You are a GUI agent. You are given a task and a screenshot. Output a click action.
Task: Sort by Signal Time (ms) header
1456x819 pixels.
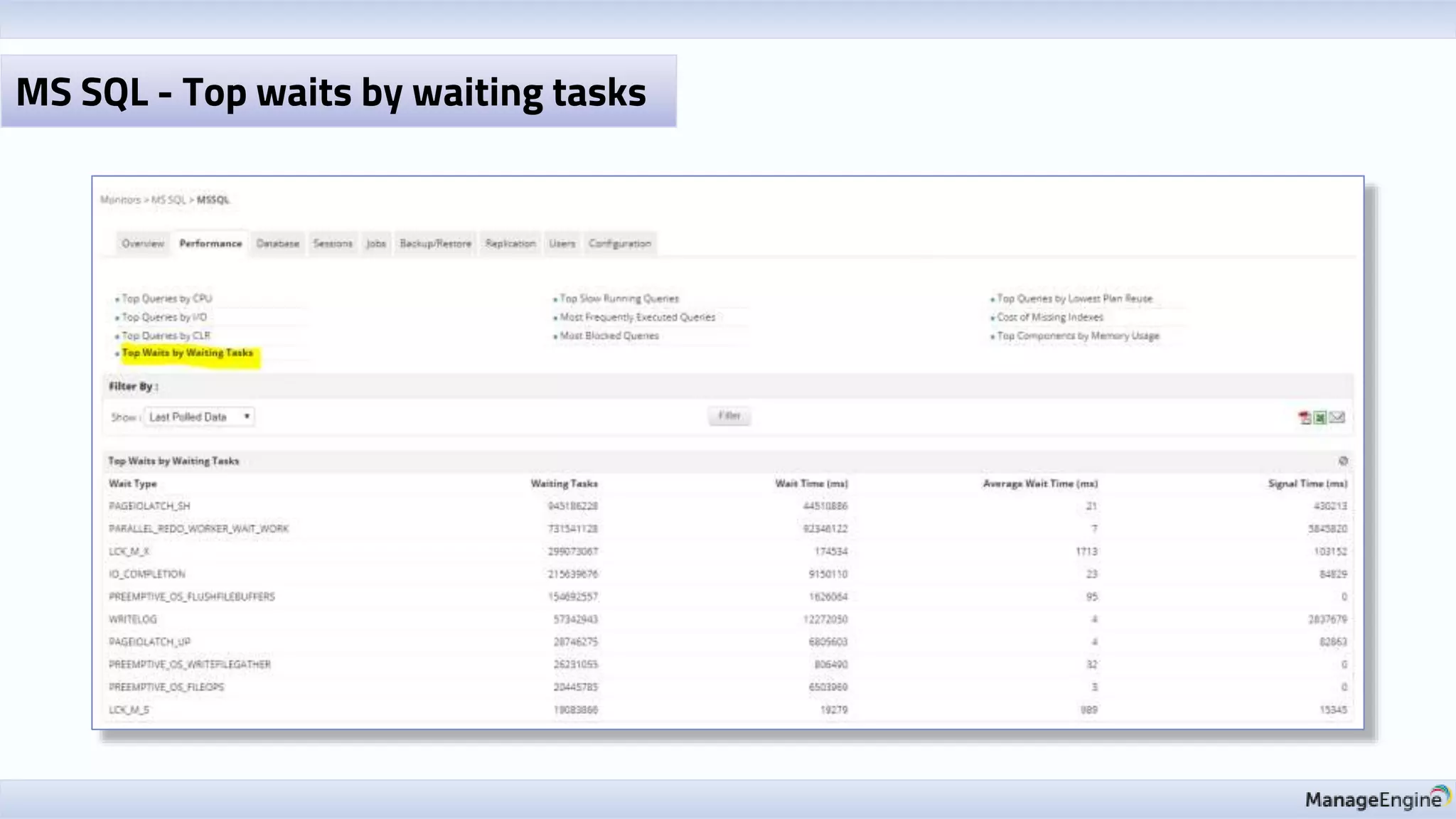pos(1308,483)
